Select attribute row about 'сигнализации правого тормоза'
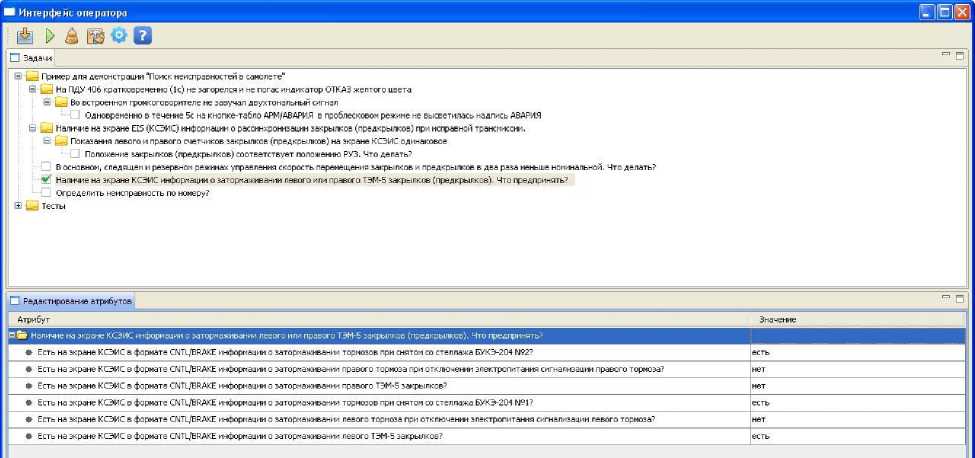The image size is (975, 458). click(x=379, y=369)
